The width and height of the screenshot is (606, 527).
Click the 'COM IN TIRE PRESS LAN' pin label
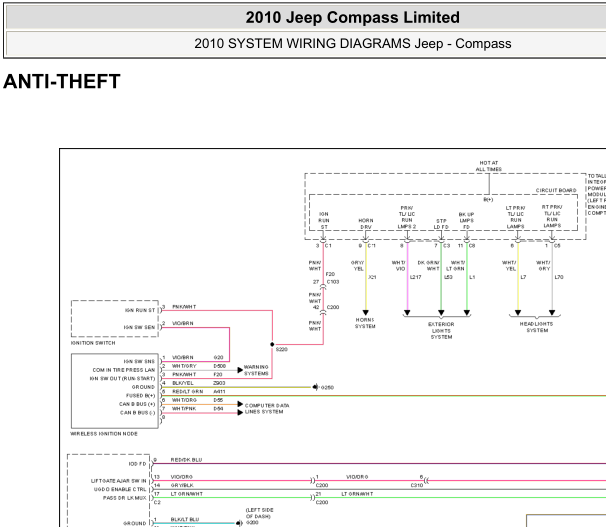pos(124,370)
